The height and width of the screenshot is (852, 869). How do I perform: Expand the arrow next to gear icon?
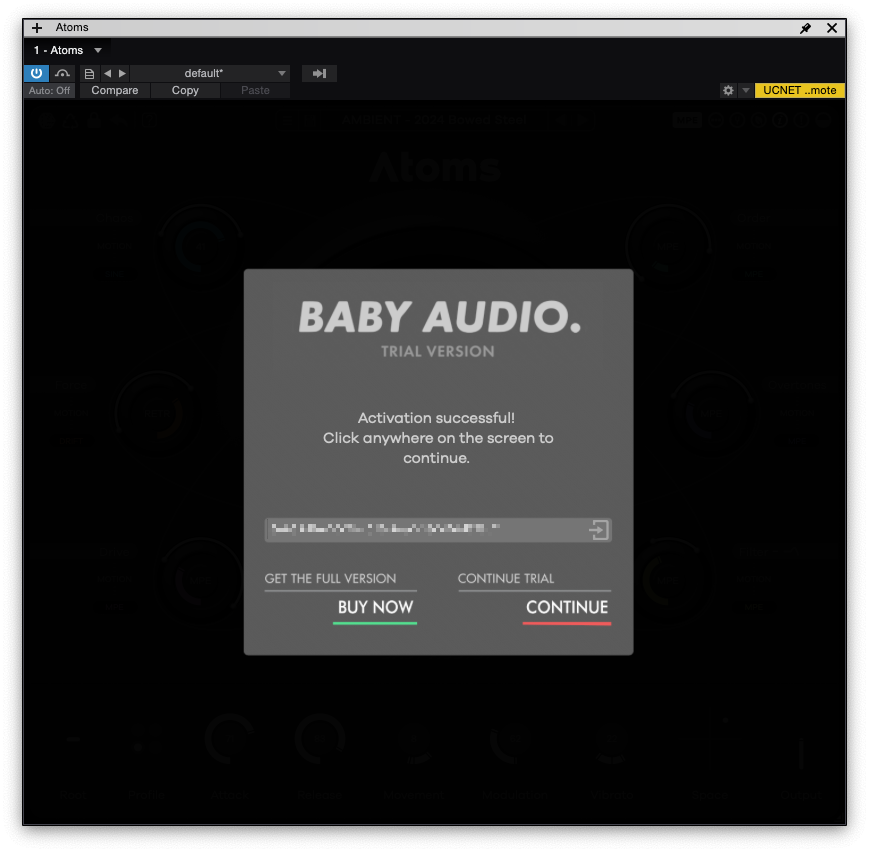tap(746, 90)
